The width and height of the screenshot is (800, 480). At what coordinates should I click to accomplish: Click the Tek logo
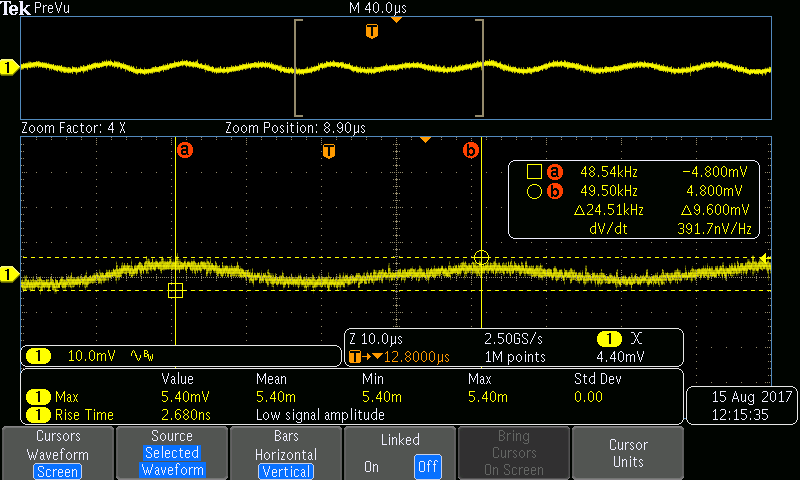(x=16, y=8)
